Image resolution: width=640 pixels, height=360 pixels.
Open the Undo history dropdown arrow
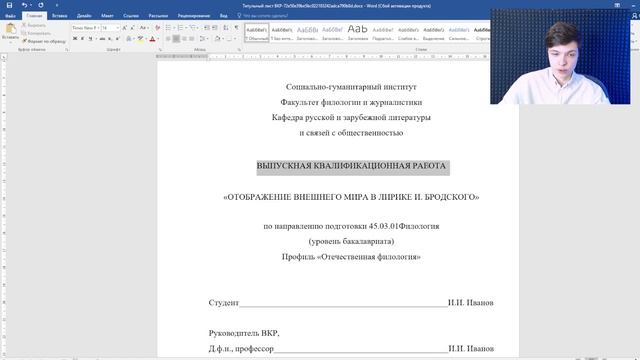(x=31, y=5)
